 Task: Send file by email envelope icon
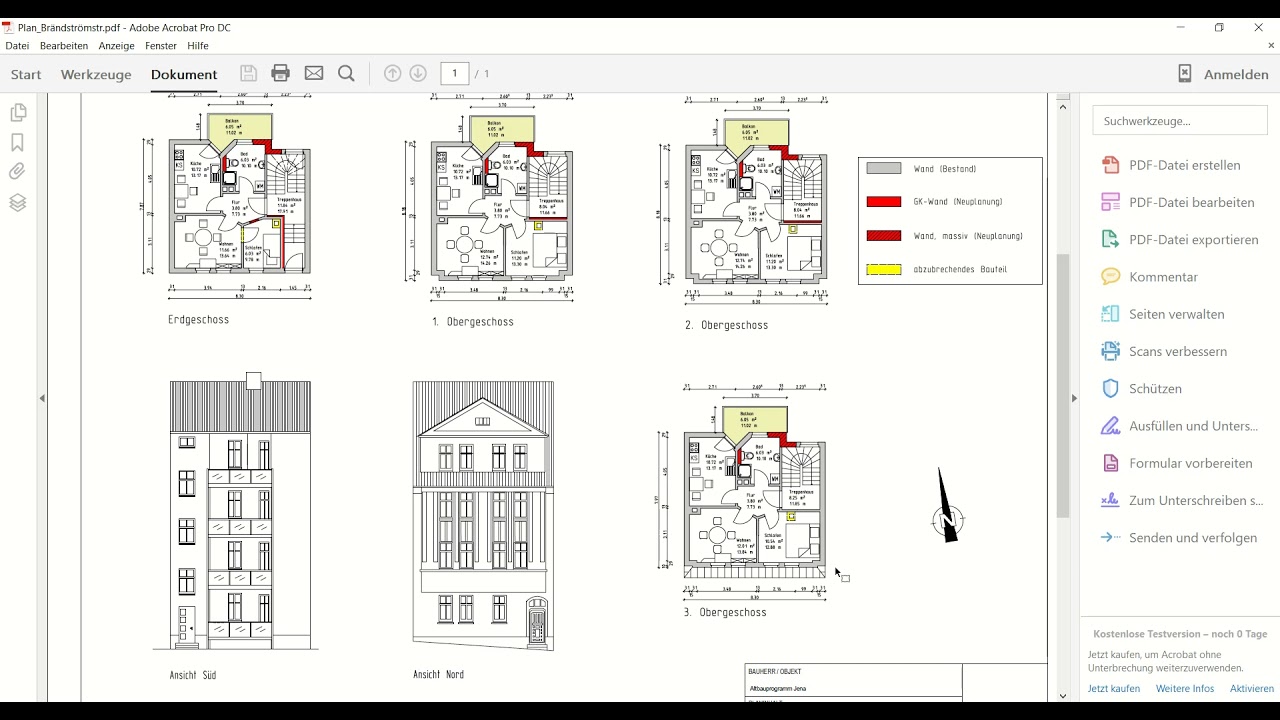click(x=314, y=73)
